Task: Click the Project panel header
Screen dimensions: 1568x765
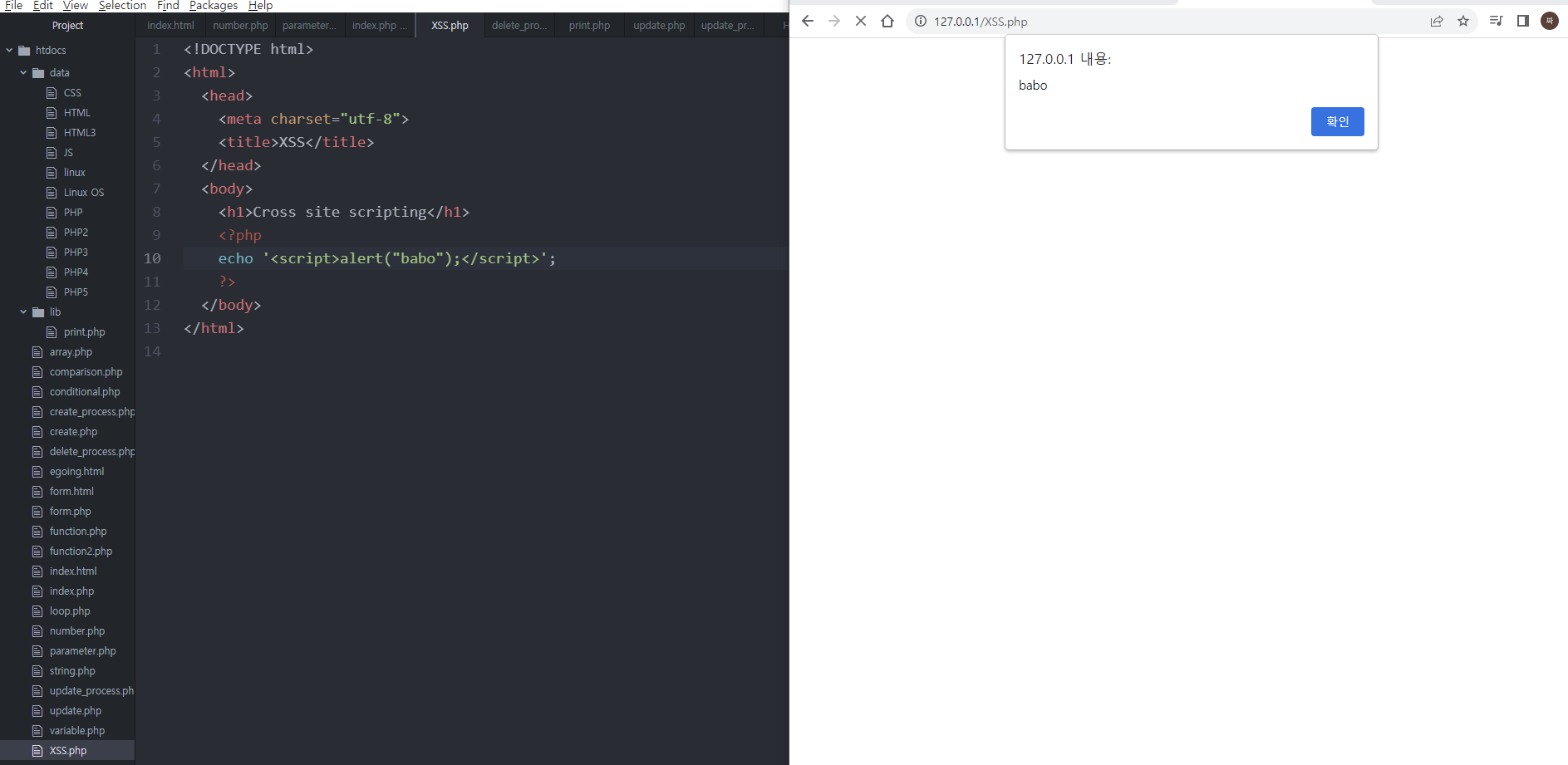Action: pos(67,26)
